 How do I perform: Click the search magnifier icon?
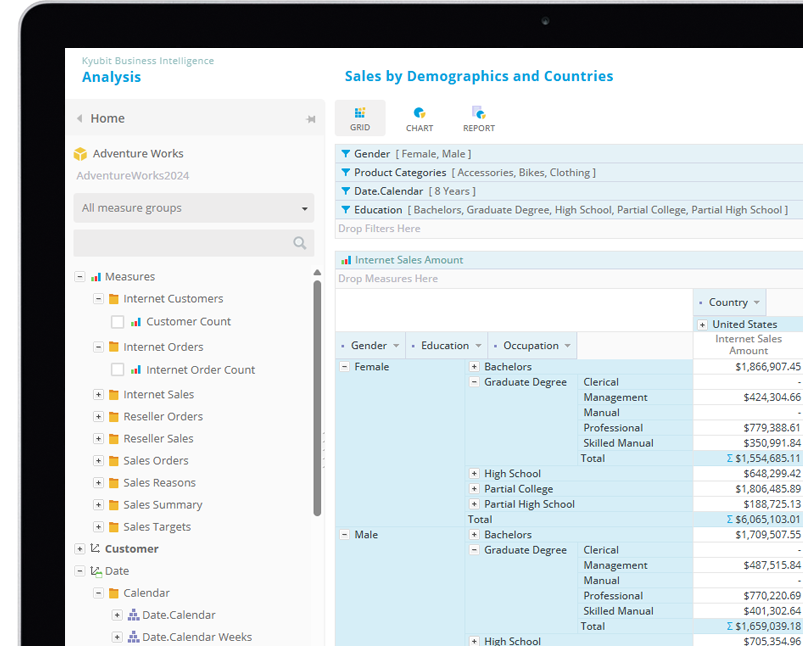298,242
